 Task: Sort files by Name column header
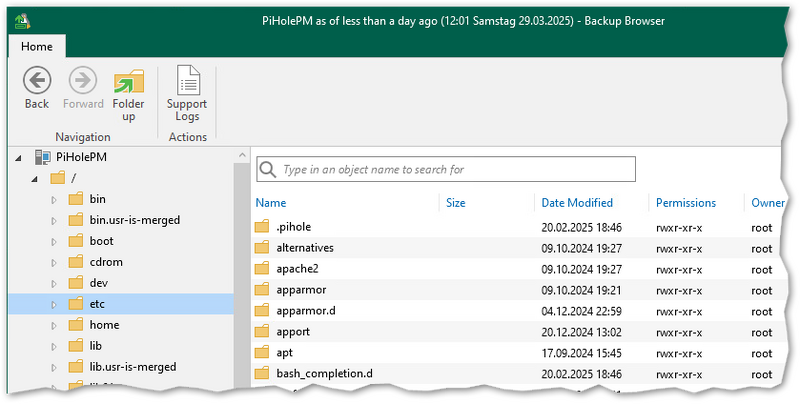tap(271, 203)
